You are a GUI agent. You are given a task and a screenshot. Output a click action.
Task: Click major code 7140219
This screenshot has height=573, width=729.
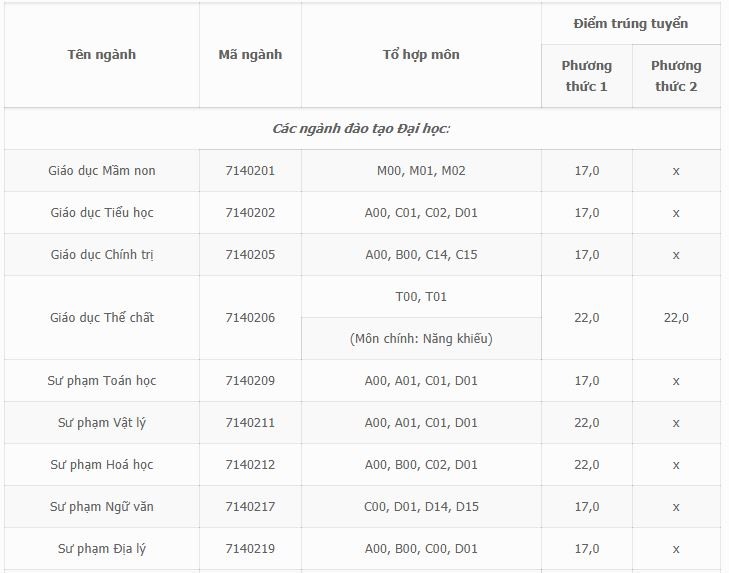[x=250, y=549]
